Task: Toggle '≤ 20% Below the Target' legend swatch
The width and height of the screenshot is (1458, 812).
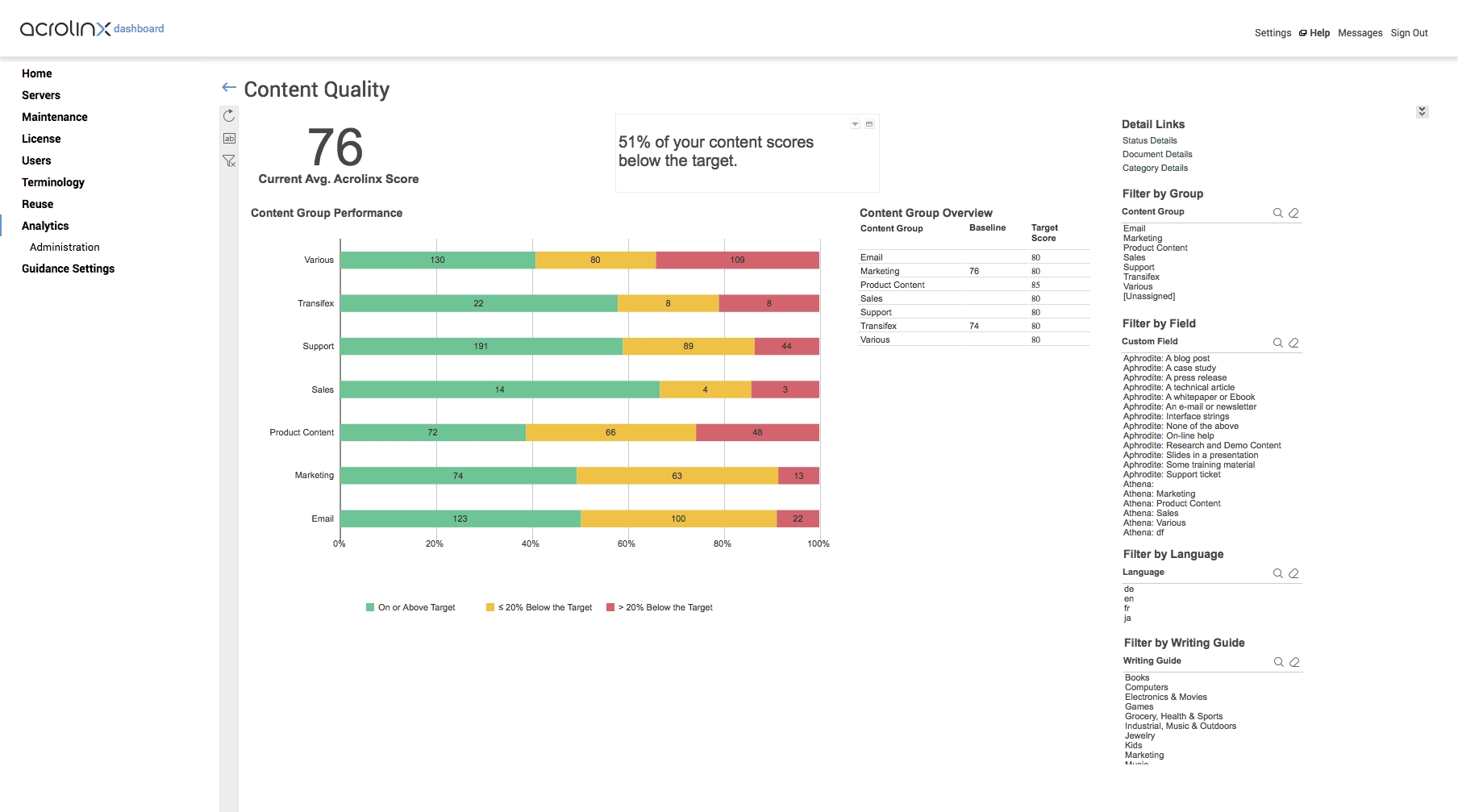Action: [x=490, y=607]
